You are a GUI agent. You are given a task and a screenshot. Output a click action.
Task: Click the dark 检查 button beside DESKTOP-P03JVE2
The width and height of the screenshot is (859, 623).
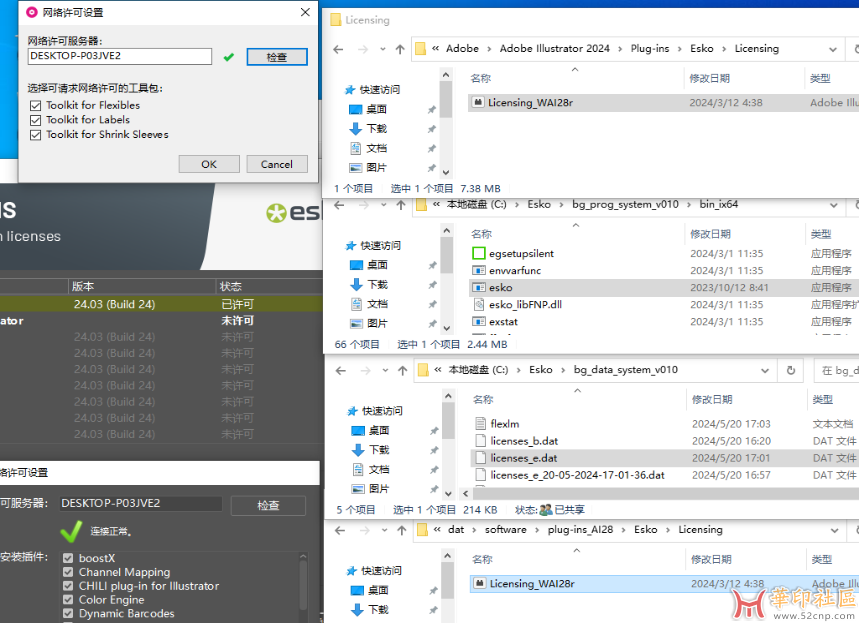[x=268, y=505]
